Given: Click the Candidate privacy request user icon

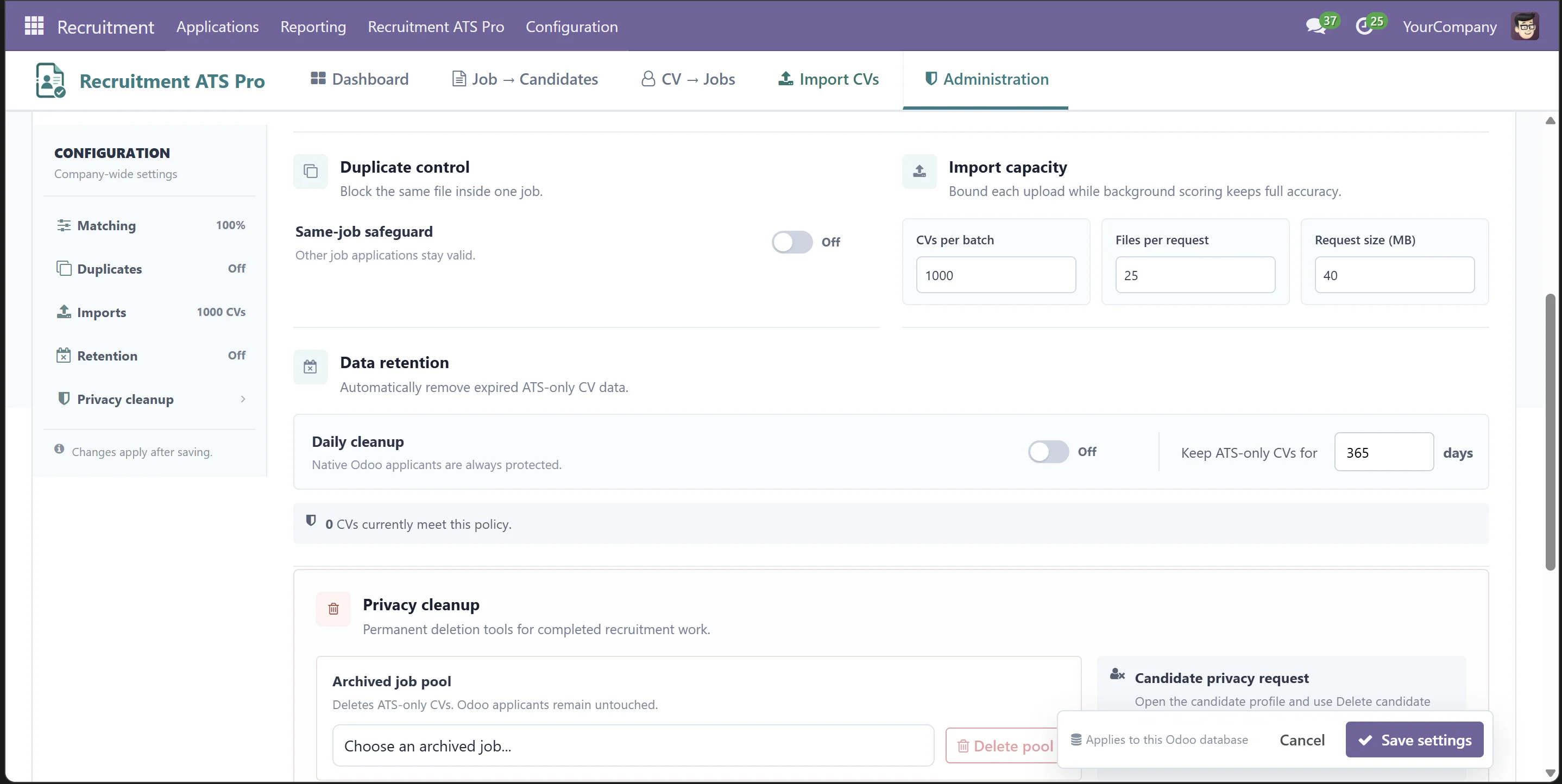Looking at the screenshot, I should 1118,674.
